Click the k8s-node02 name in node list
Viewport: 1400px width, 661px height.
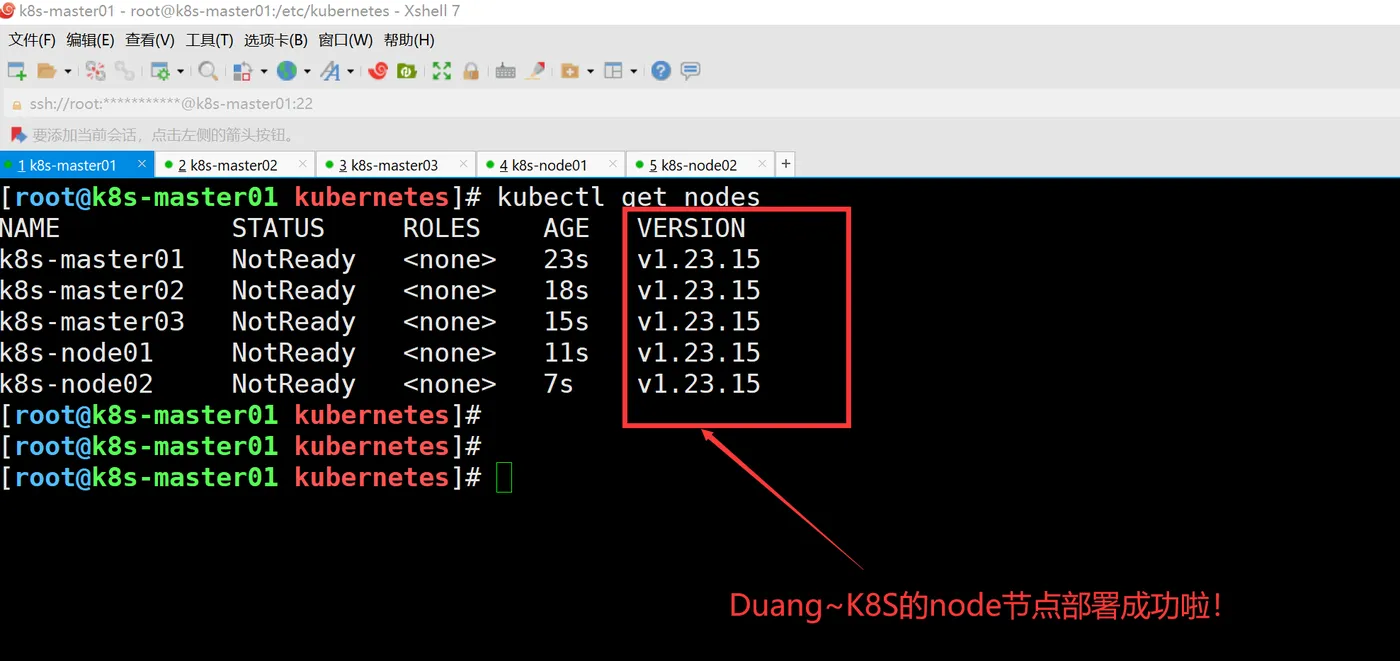point(77,384)
